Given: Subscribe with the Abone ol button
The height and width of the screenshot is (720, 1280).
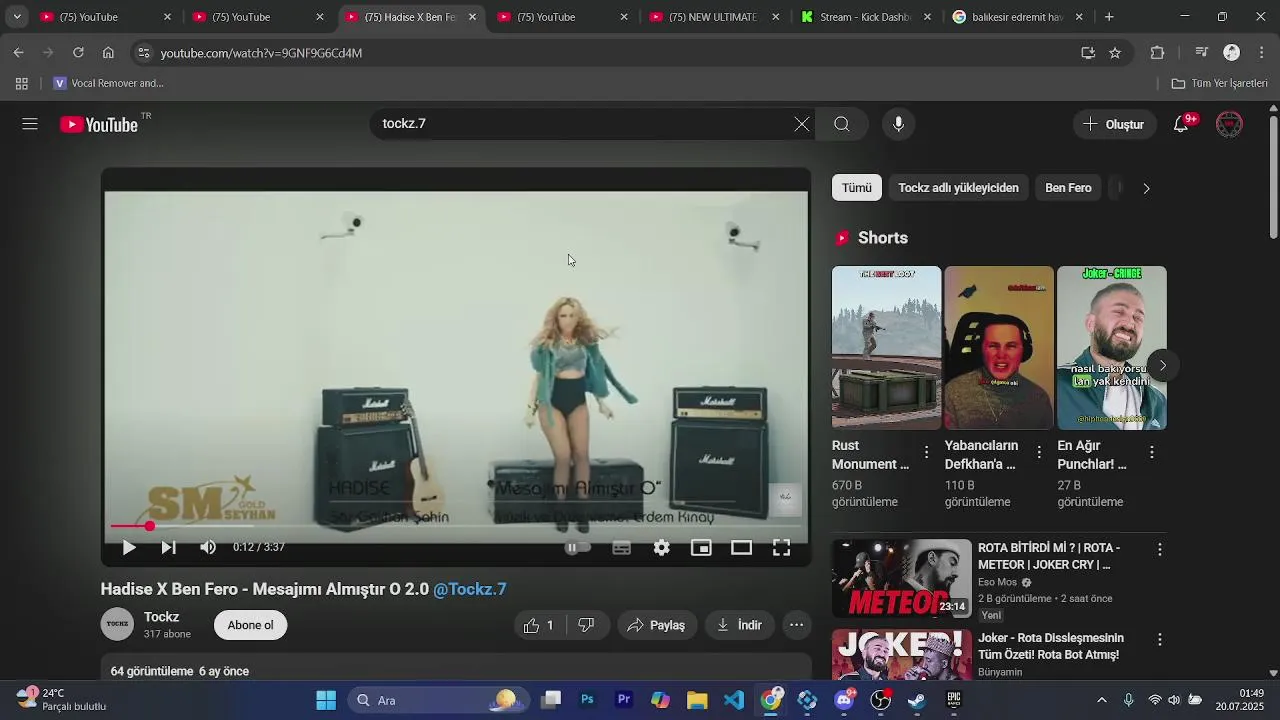Looking at the screenshot, I should click(250, 625).
